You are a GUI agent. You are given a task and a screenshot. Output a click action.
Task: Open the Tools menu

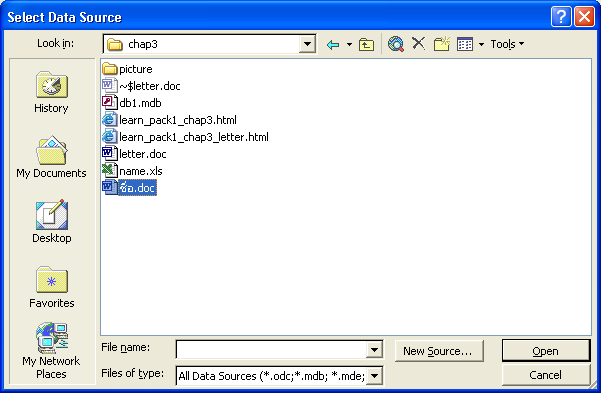[507, 44]
